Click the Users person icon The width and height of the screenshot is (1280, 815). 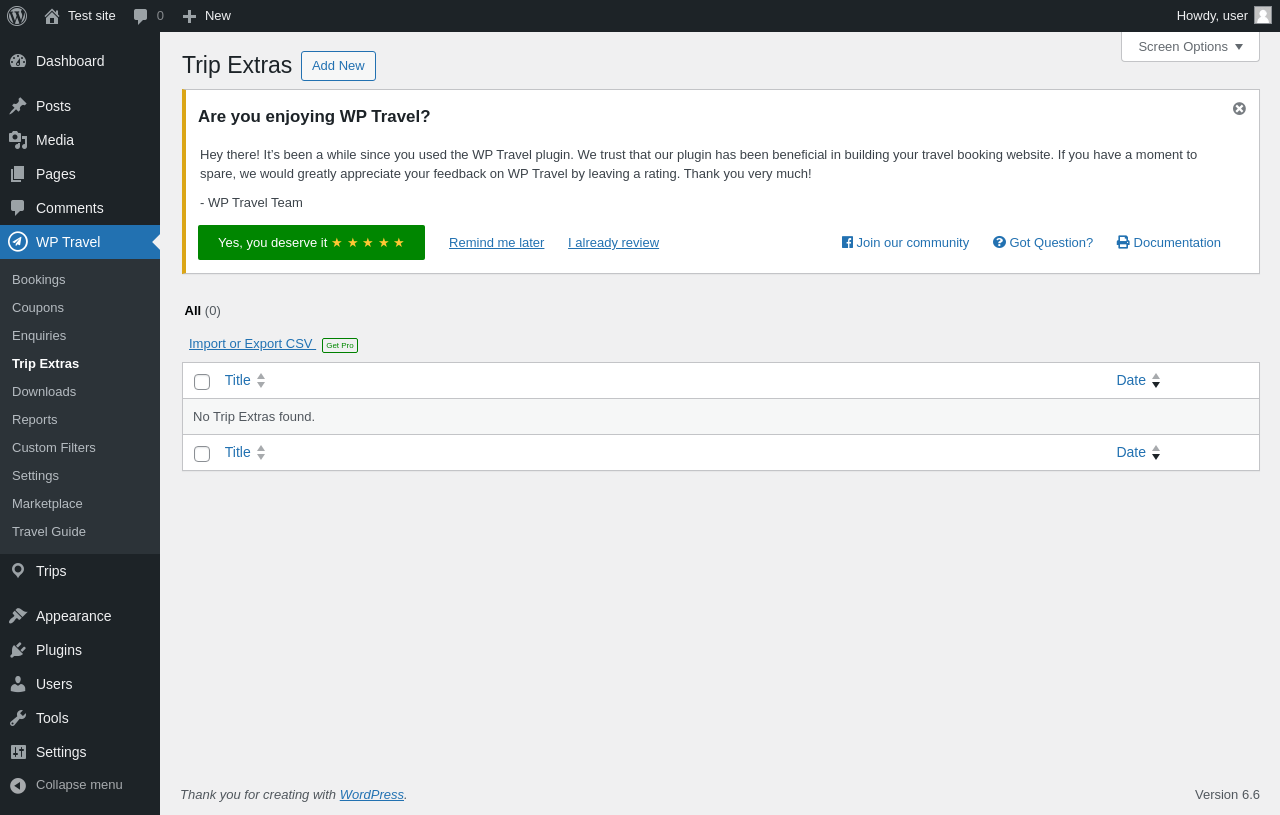[18, 684]
